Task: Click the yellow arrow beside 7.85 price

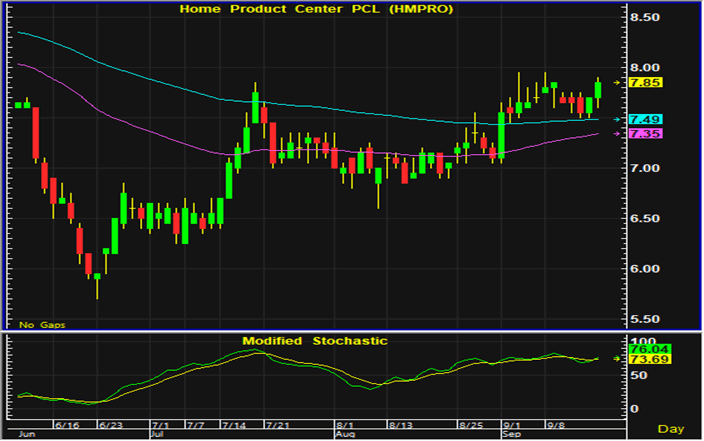Action: tap(617, 82)
